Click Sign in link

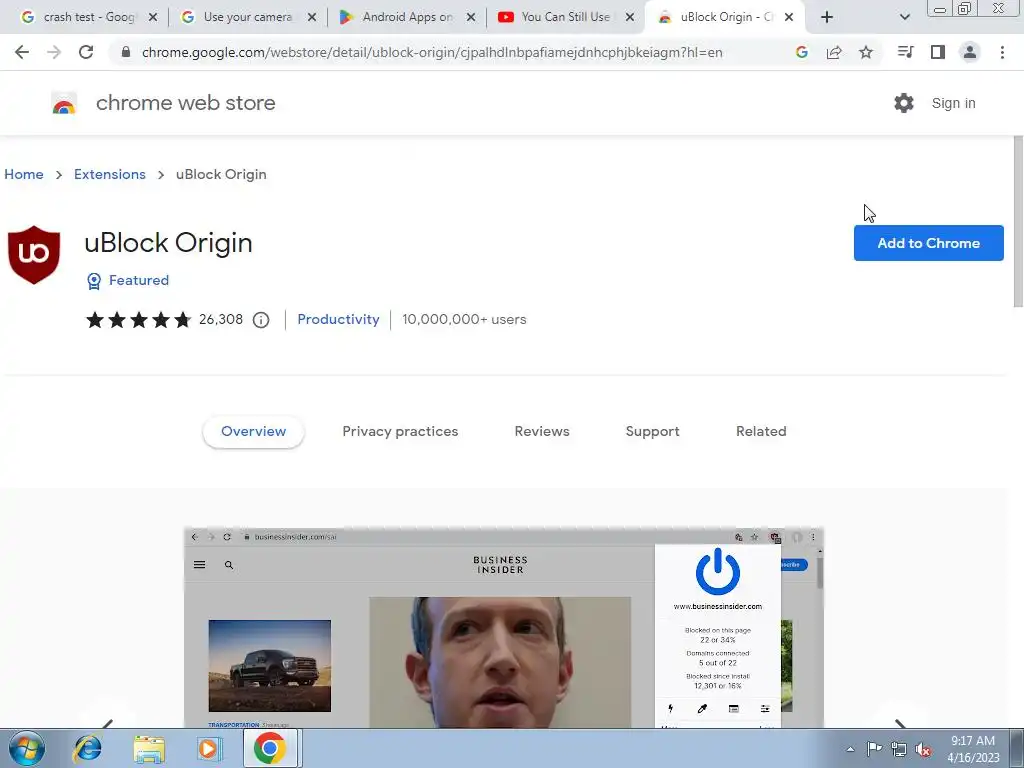point(953,103)
